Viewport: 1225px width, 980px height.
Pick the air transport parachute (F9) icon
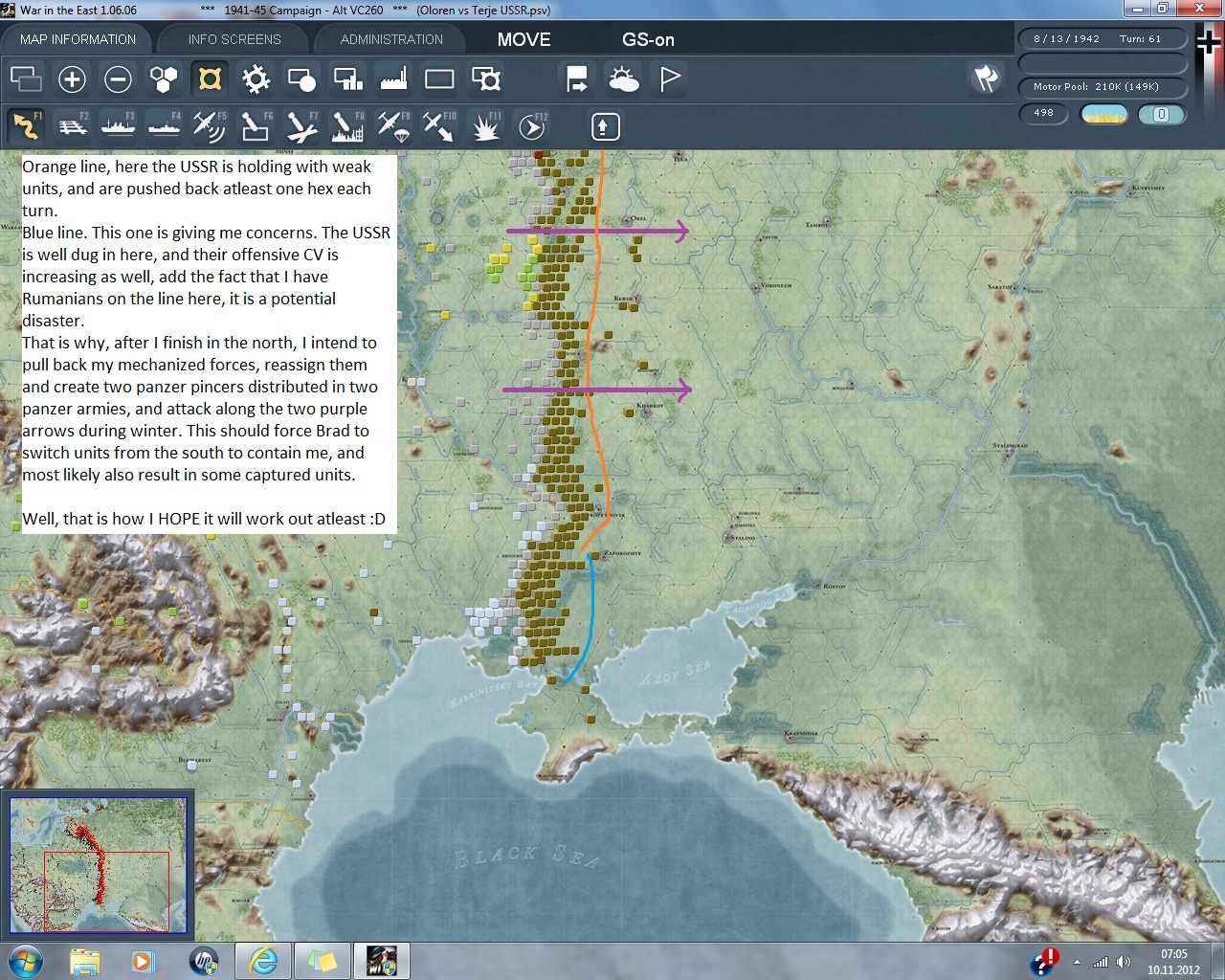(x=393, y=126)
